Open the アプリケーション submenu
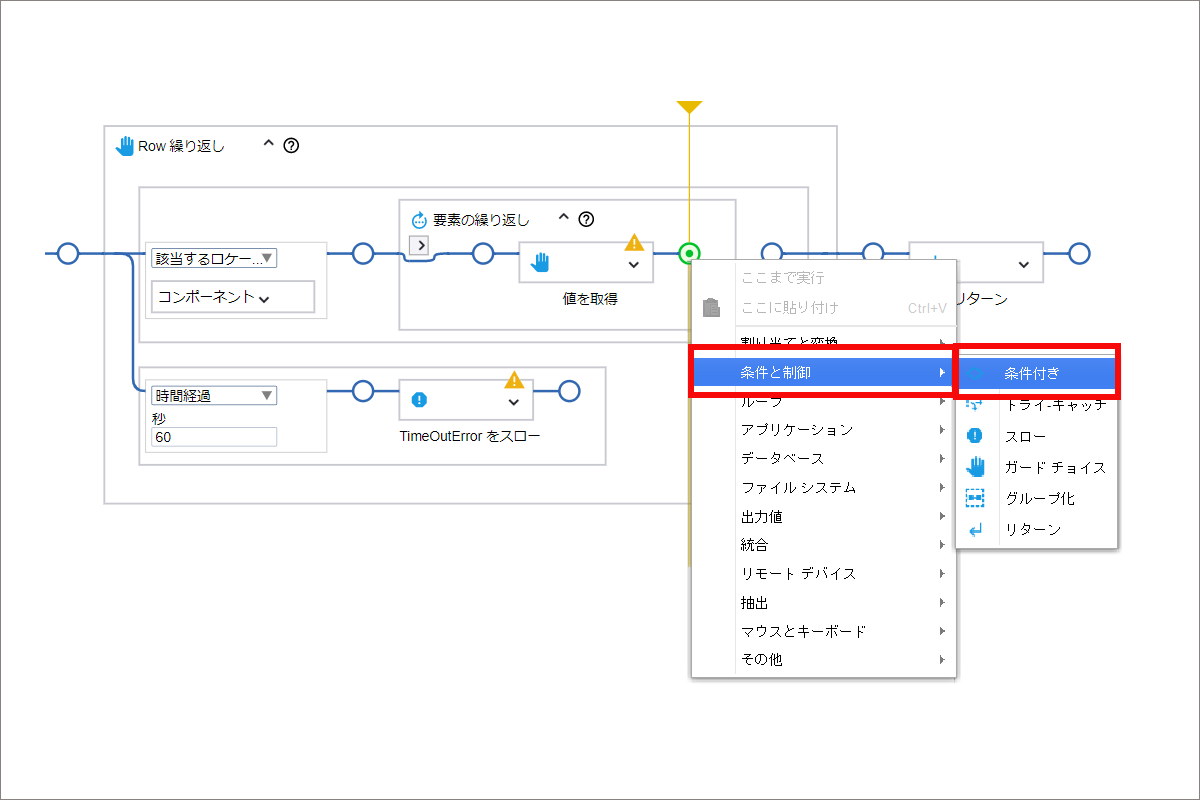This screenshot has height=800, width=1200. (x=823, y=429)
